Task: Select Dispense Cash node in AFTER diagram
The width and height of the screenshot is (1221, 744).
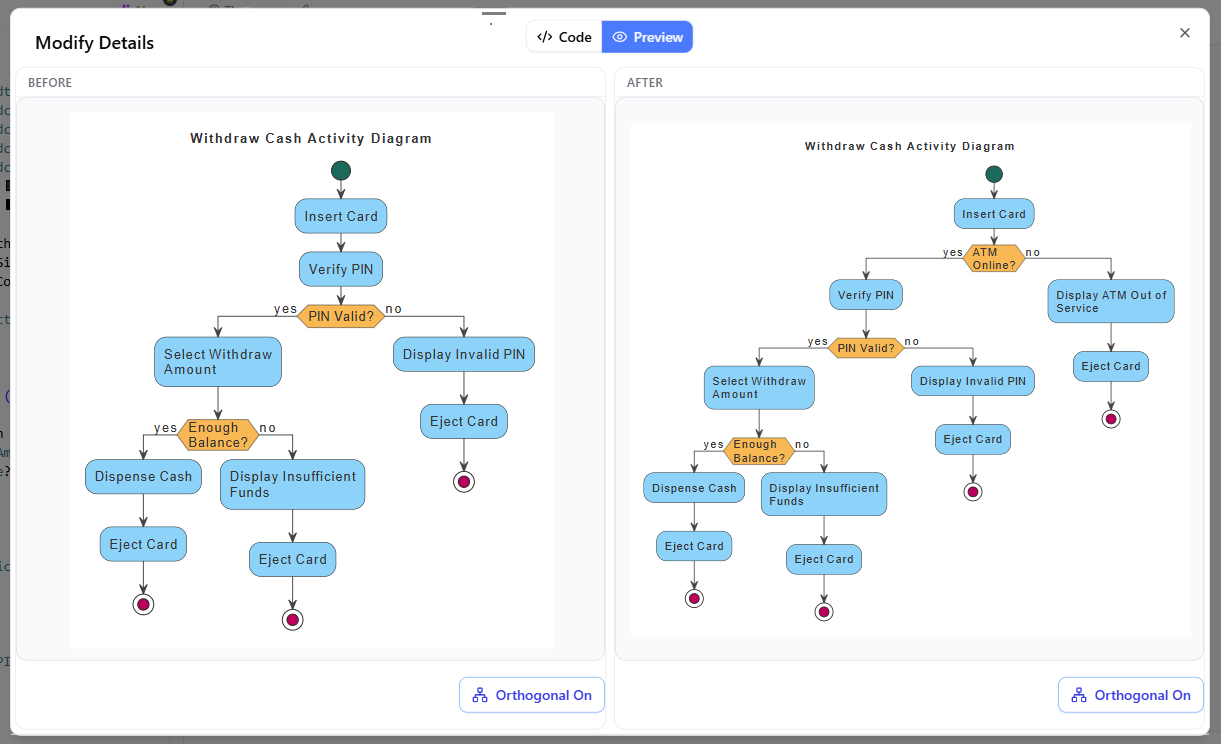Action: (694, 488)
